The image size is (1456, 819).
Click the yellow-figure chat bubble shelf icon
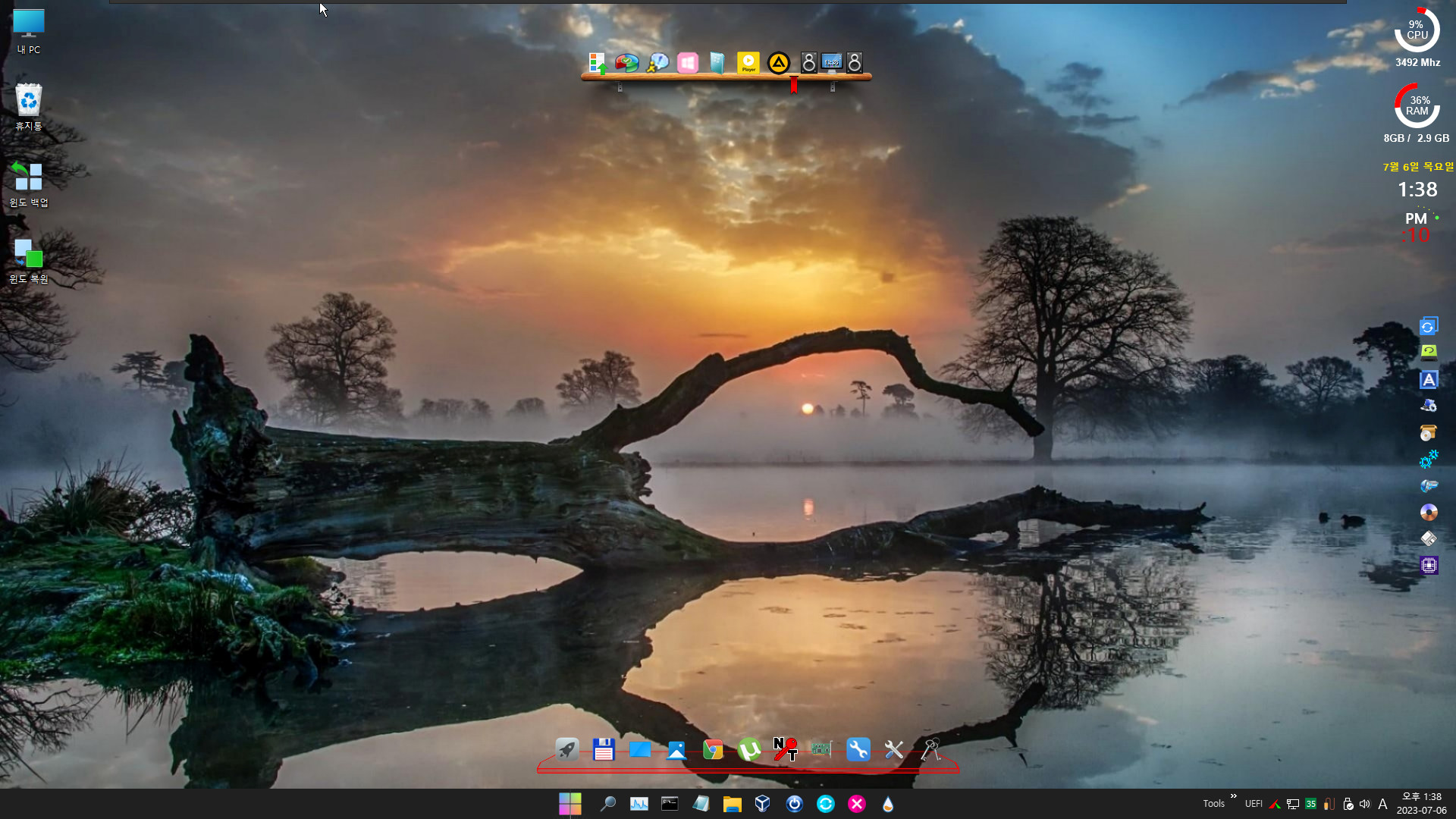(657, 63)
